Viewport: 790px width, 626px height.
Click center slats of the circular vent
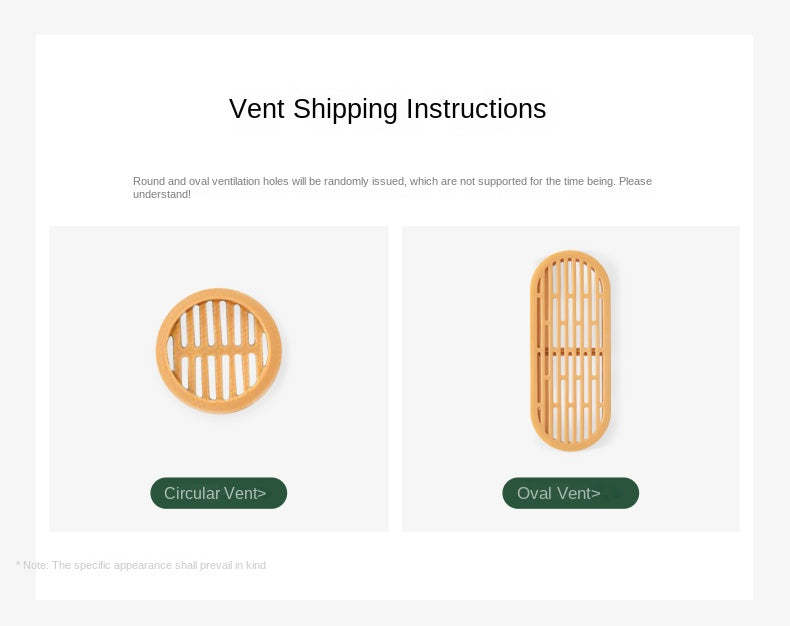coord(219,351)
